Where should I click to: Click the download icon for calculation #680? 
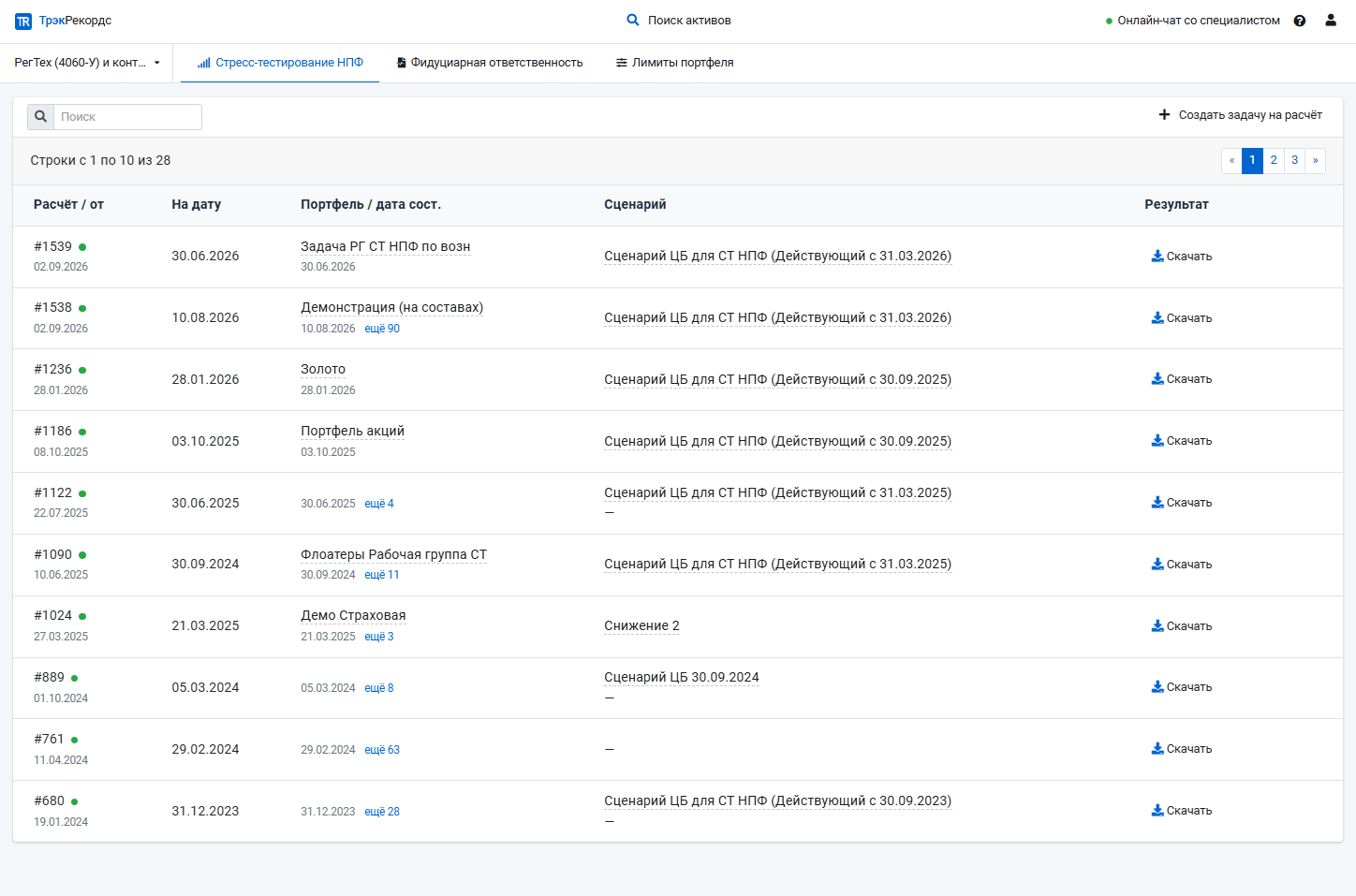pos(1157,810)
